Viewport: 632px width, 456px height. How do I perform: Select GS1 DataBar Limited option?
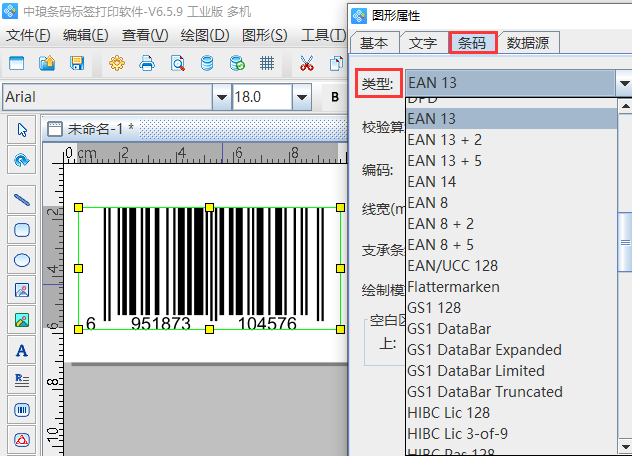tap(511, 371)
